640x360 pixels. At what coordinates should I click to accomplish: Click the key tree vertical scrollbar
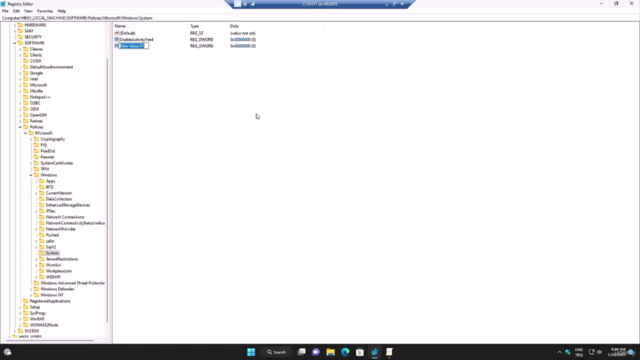coord(107,190)
